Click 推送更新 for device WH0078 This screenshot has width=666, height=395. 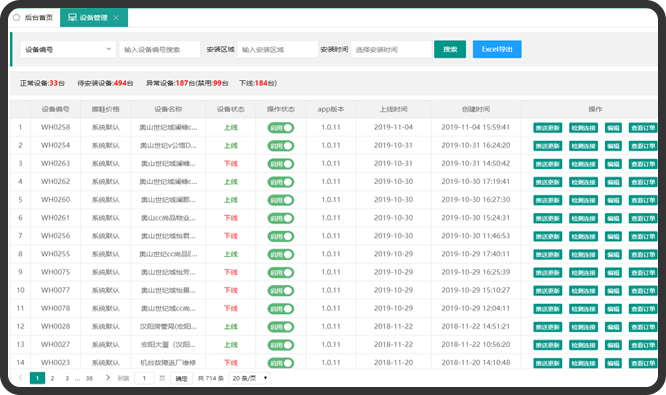pyautogui.click(x=547, y=309)
